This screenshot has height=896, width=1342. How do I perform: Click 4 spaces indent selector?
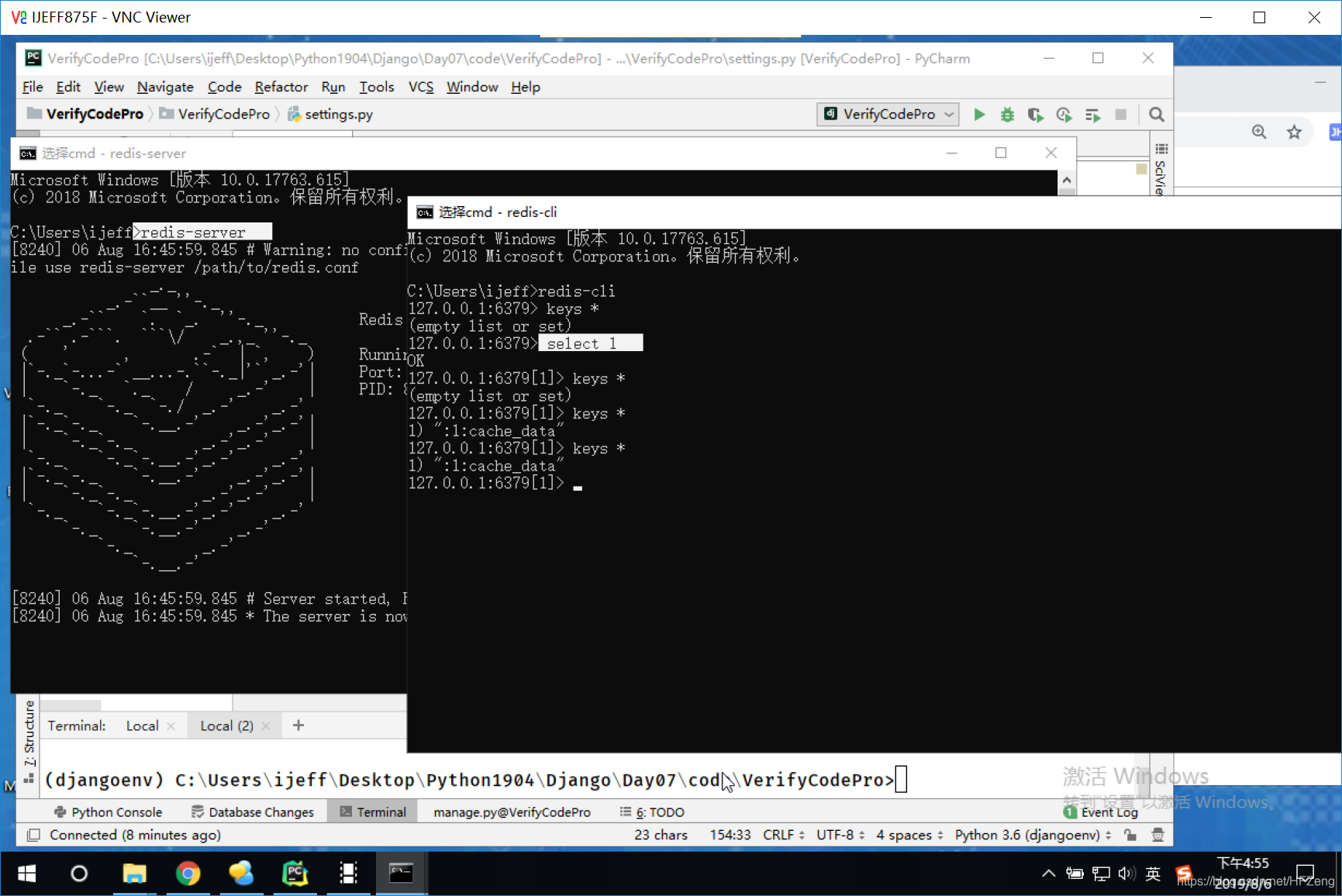click(x=909, y=835)
